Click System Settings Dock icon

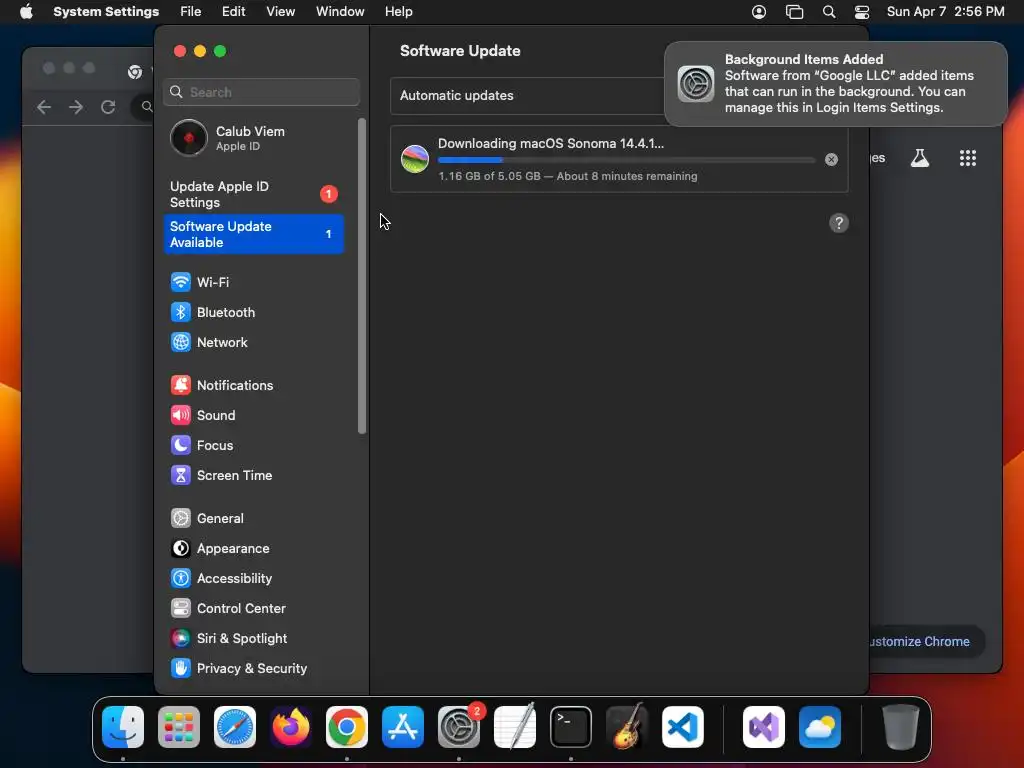click(x=459, y=727)
